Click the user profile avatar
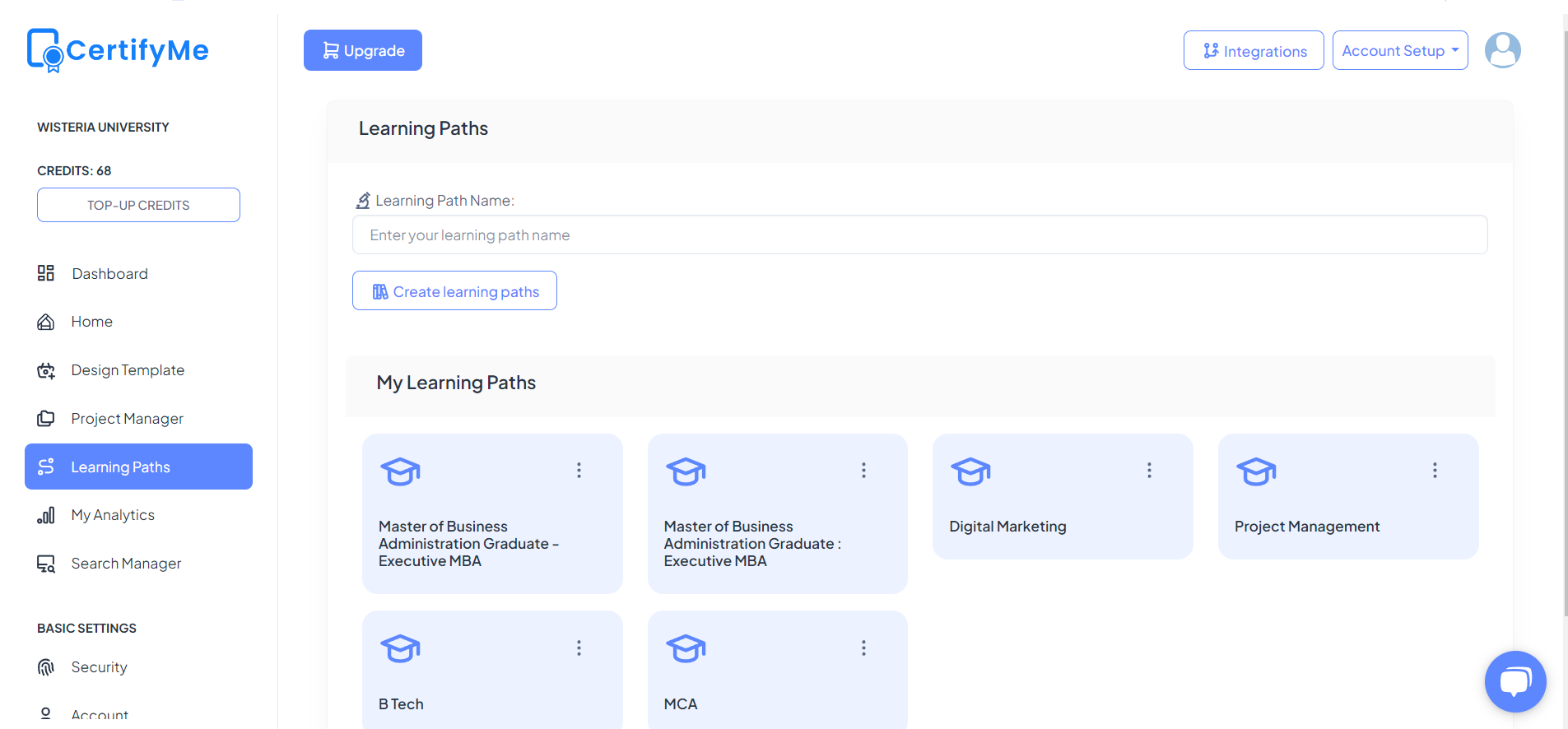Image resolution: width=1568 pixels, height=729 pixels. pos(1502,50)
